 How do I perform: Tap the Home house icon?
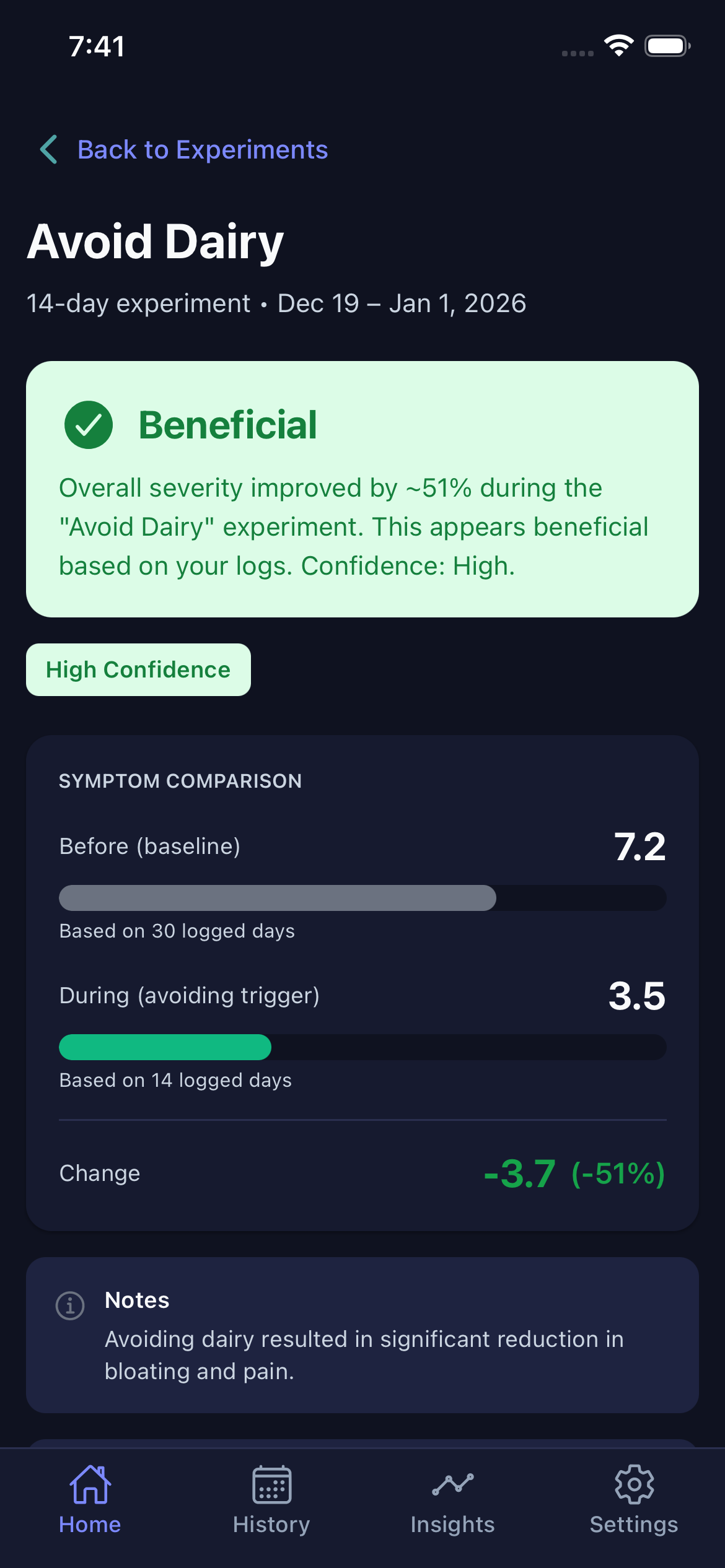tap(90, 1484)
